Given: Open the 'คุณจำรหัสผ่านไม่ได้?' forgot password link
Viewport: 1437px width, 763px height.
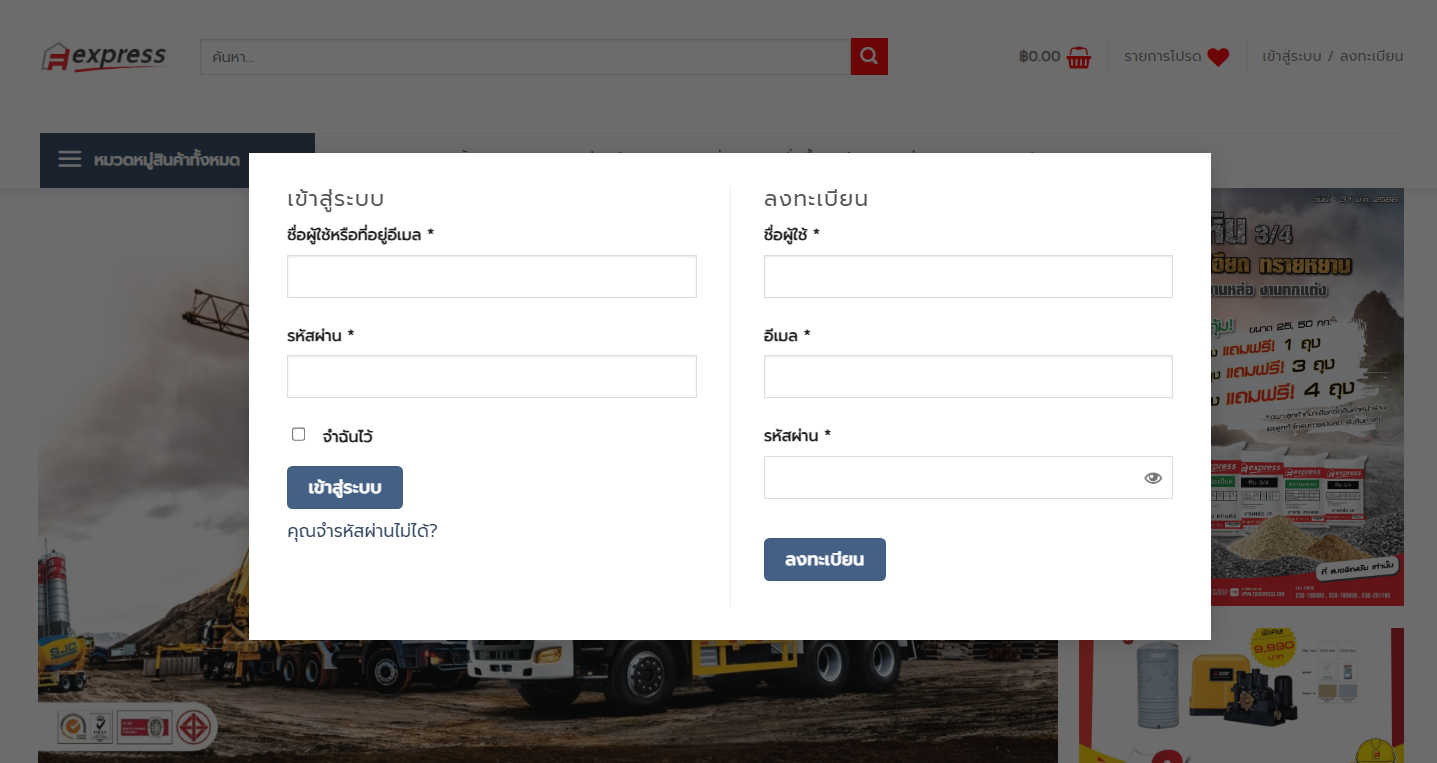Looking at the screenshot, I should click(362, 531).
